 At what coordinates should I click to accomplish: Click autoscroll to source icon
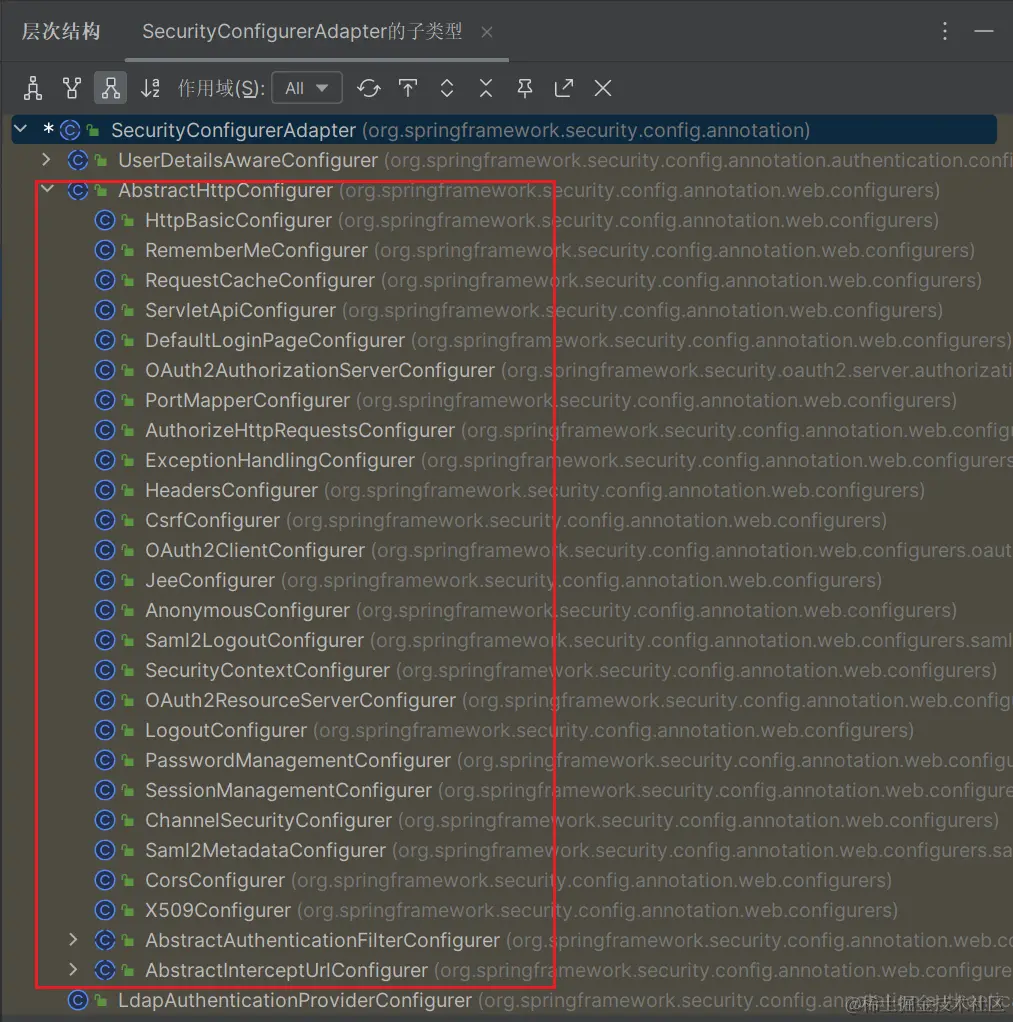[x=408, y=88]
